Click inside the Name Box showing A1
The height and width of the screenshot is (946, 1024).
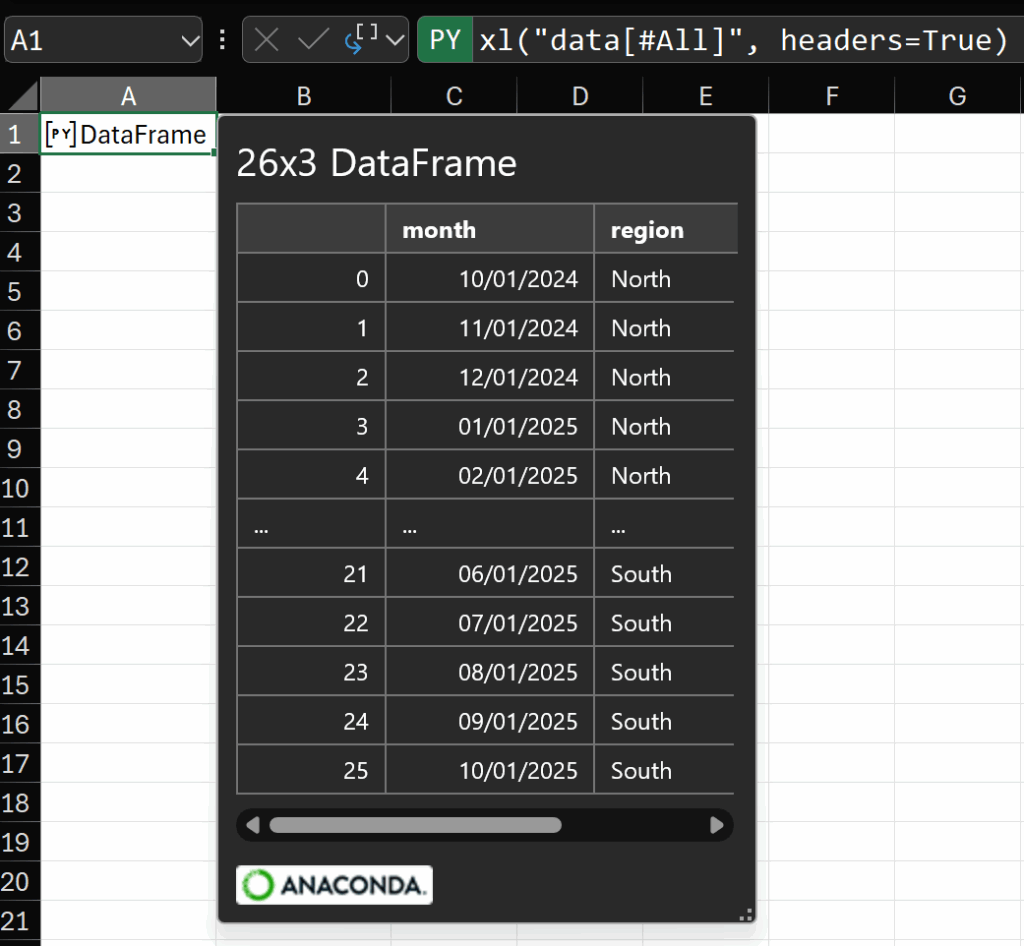pos(90,40)
